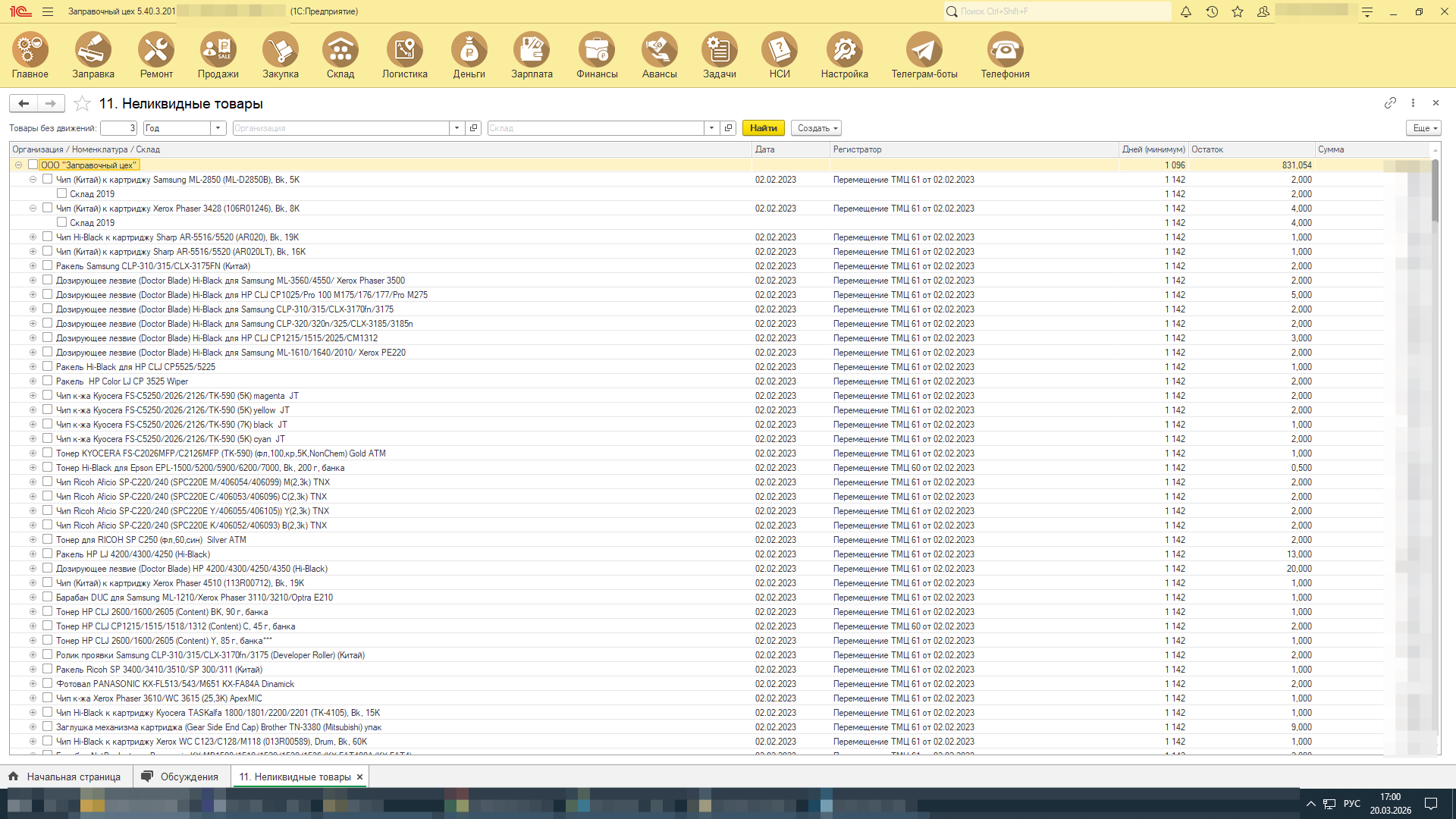The image size is (1456, 819).
Task: Click the yellow Найти button
Action: [763, 128]
